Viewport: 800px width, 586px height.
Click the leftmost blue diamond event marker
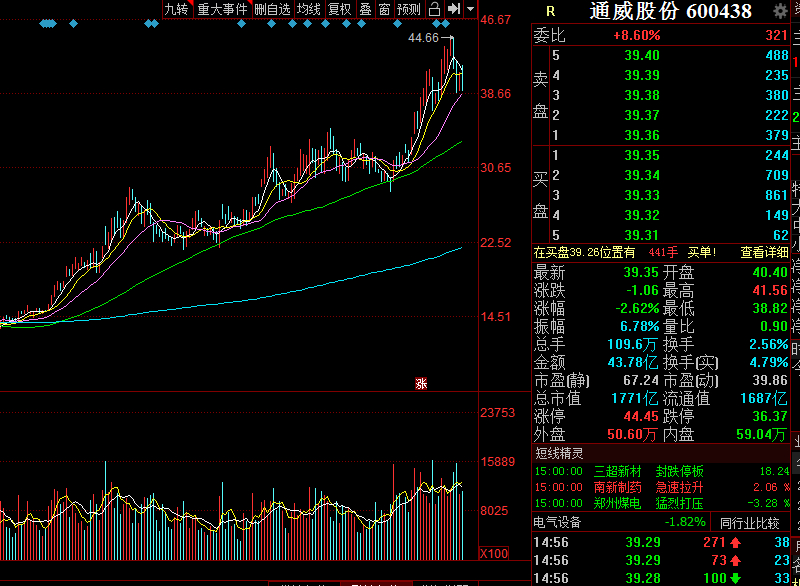click(43, 23)
